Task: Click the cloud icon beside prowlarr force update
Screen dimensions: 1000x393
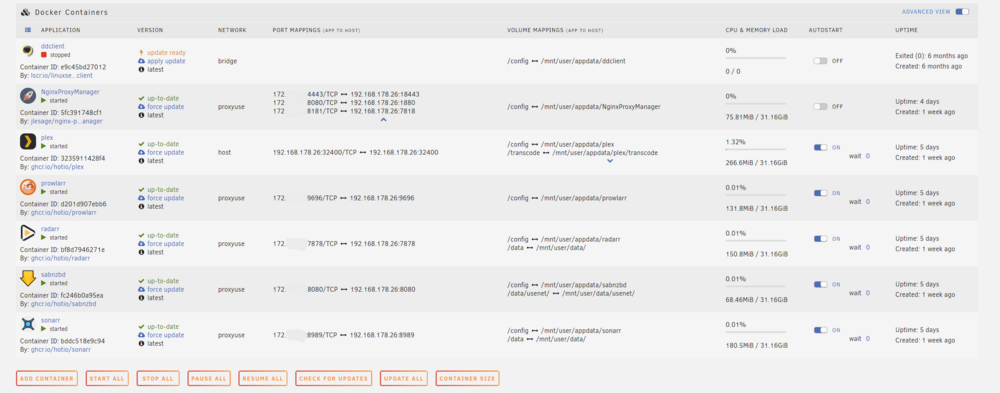Action: click(141, 198)
